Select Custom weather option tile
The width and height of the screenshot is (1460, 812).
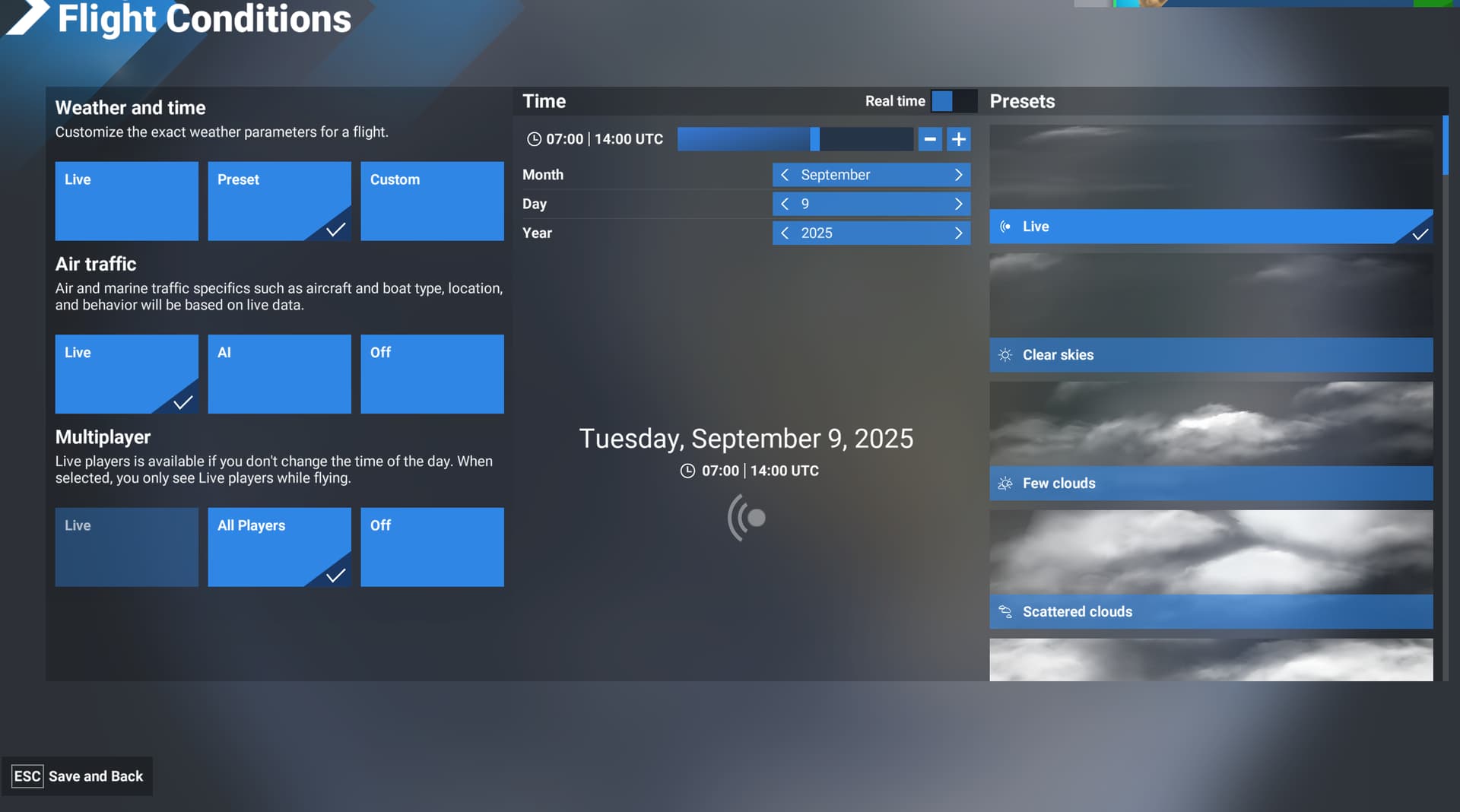(432, 201)
